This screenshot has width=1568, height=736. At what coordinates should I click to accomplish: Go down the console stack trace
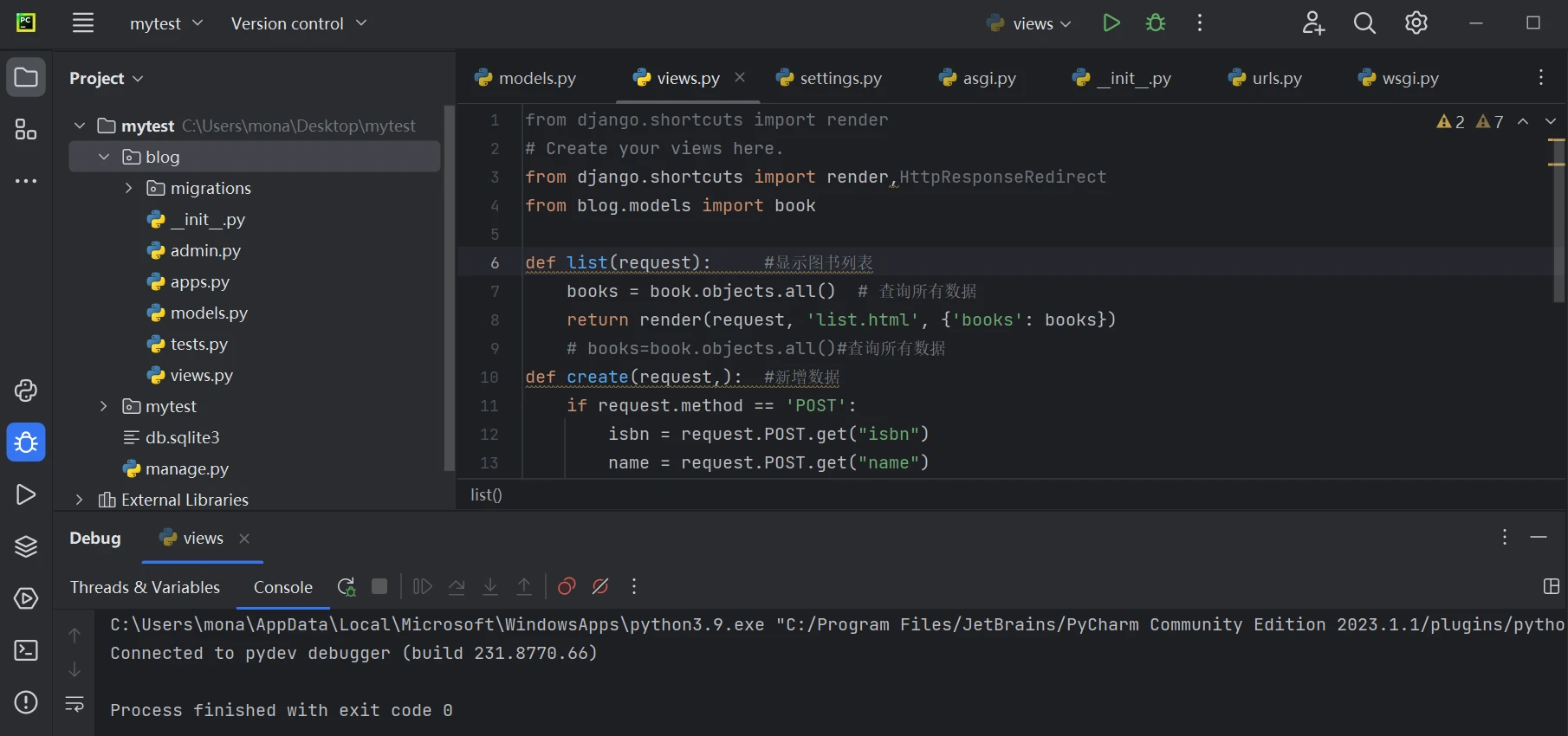[75, 669]
